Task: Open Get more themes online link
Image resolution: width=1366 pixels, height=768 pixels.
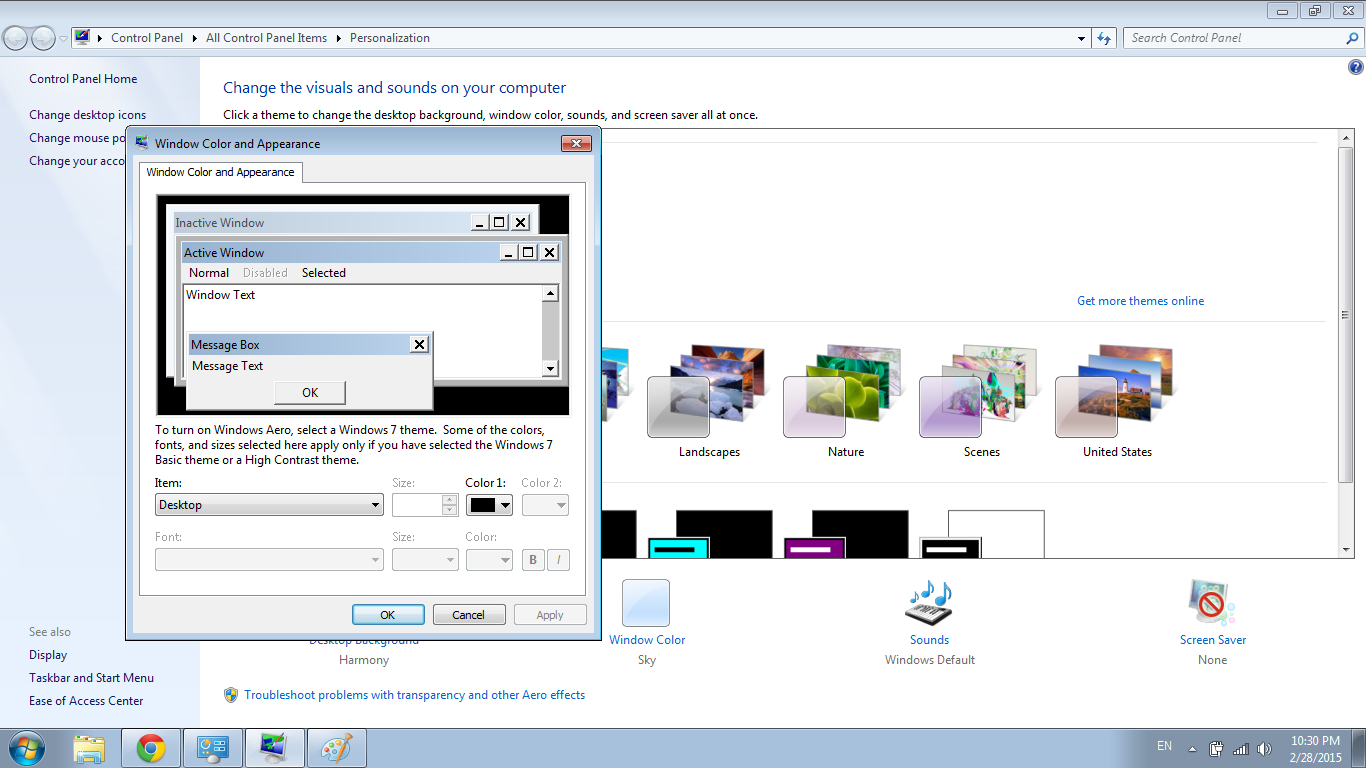Action: 1140,301
